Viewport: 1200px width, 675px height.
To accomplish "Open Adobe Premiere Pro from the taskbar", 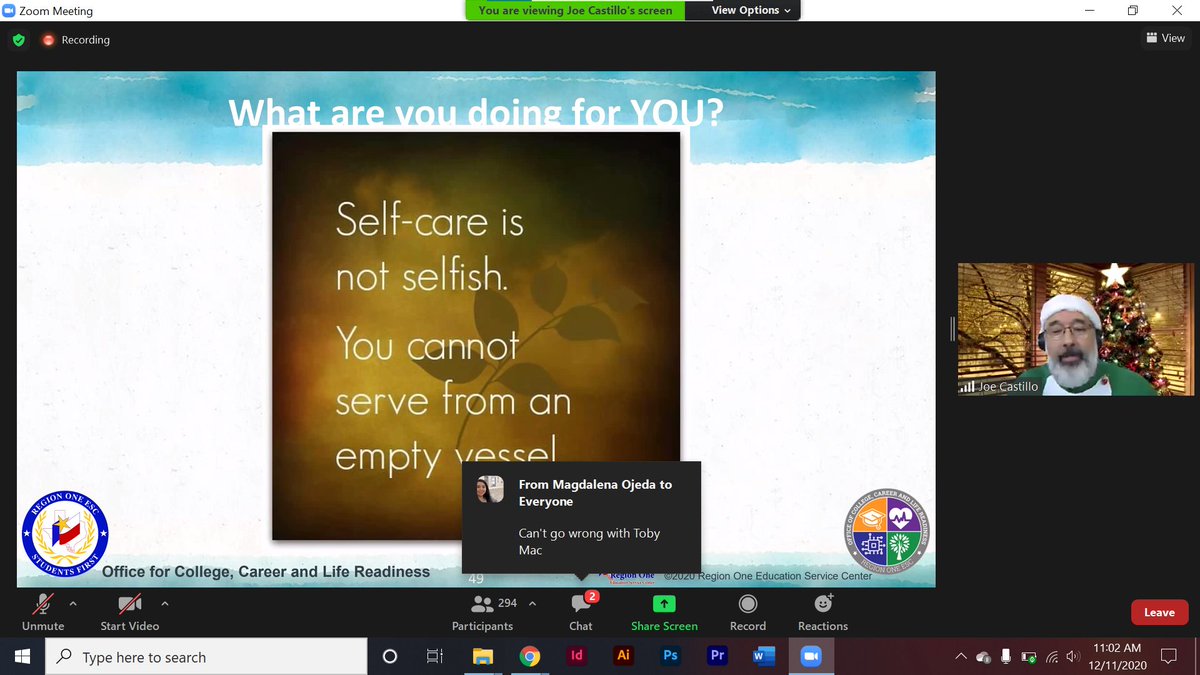I will coord(717,656).
